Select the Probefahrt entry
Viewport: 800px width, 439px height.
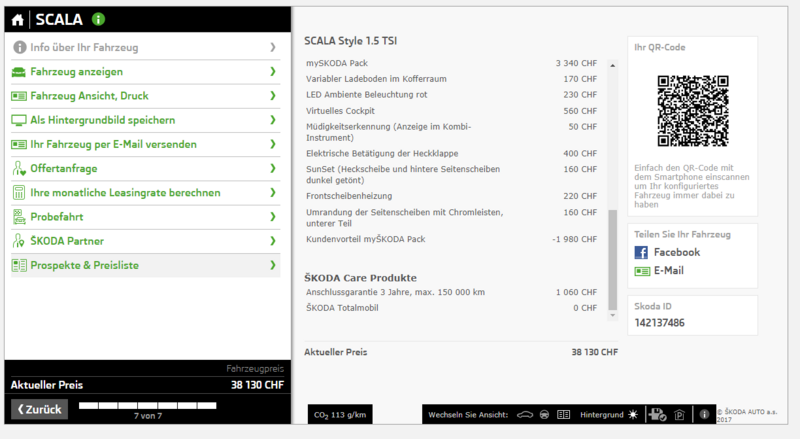tap(145, 217)
